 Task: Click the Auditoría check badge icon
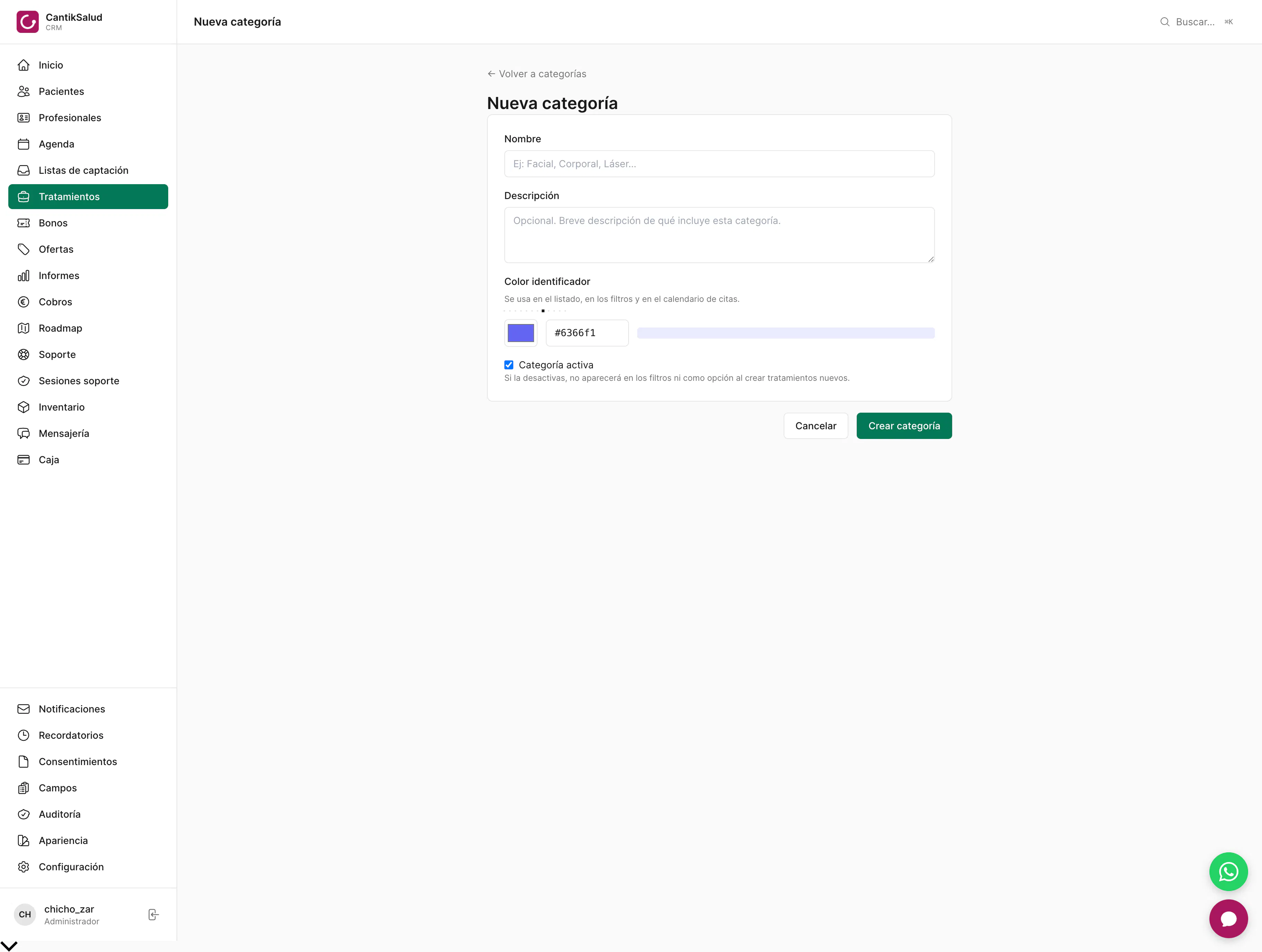pos(24,814)
